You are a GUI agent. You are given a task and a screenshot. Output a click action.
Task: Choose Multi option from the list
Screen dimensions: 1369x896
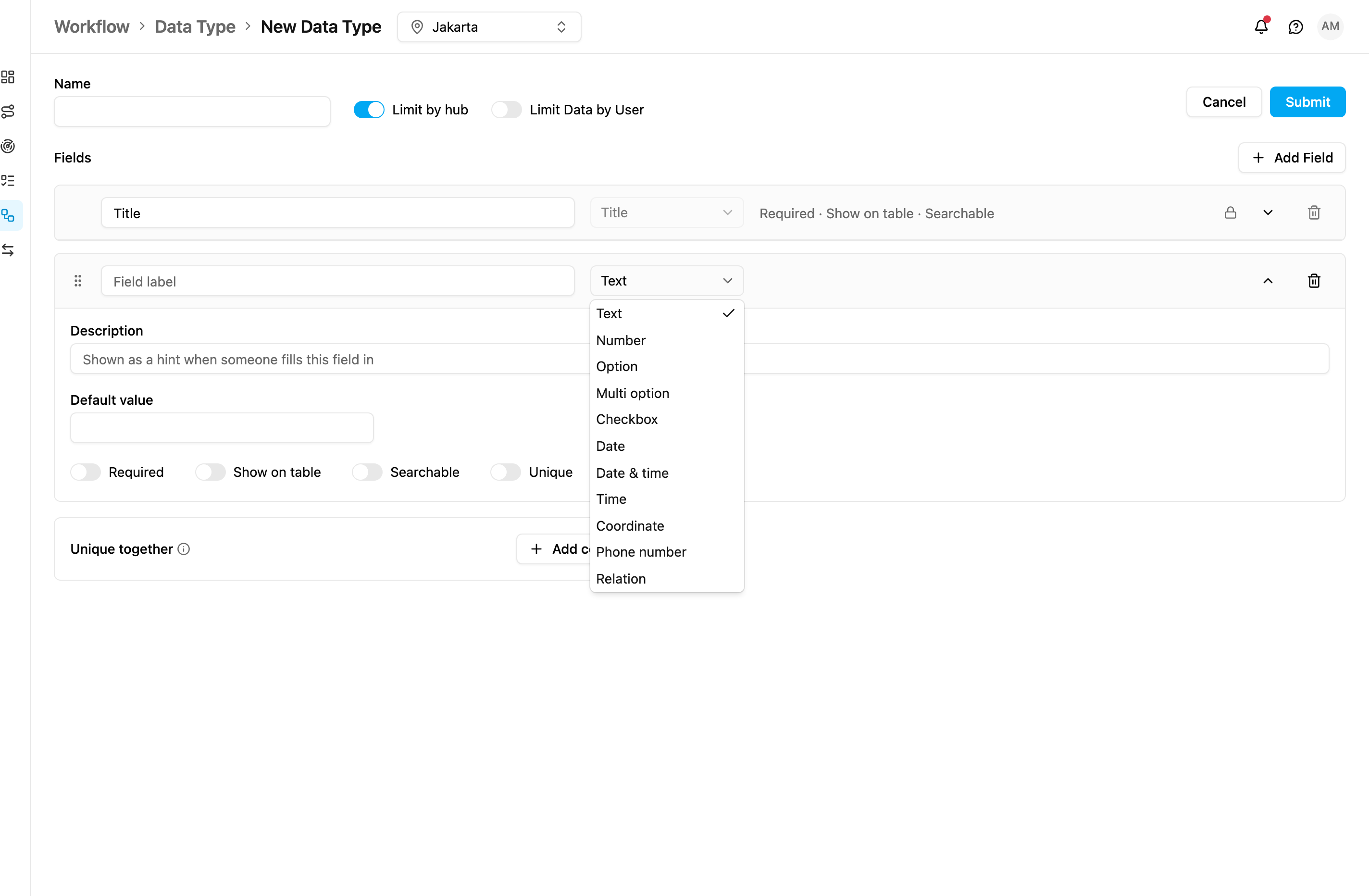[667, 393]
